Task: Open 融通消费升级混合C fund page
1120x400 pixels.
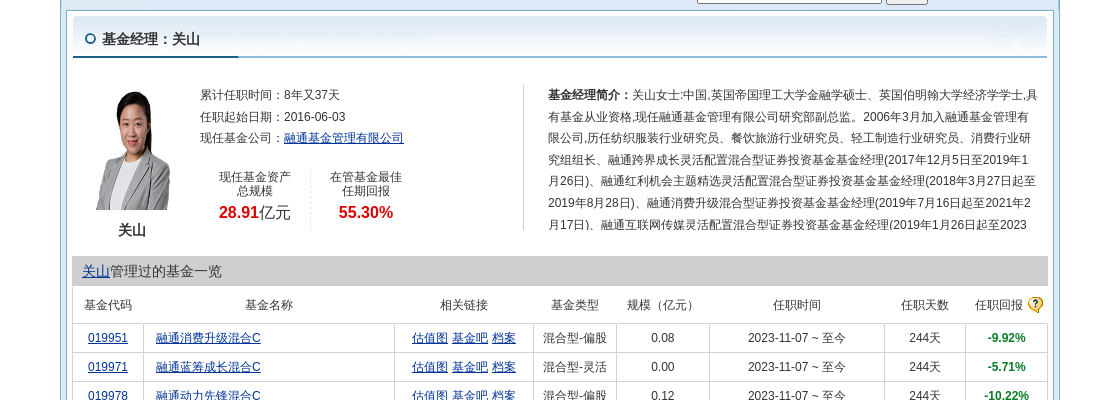Action: (208, 338)
